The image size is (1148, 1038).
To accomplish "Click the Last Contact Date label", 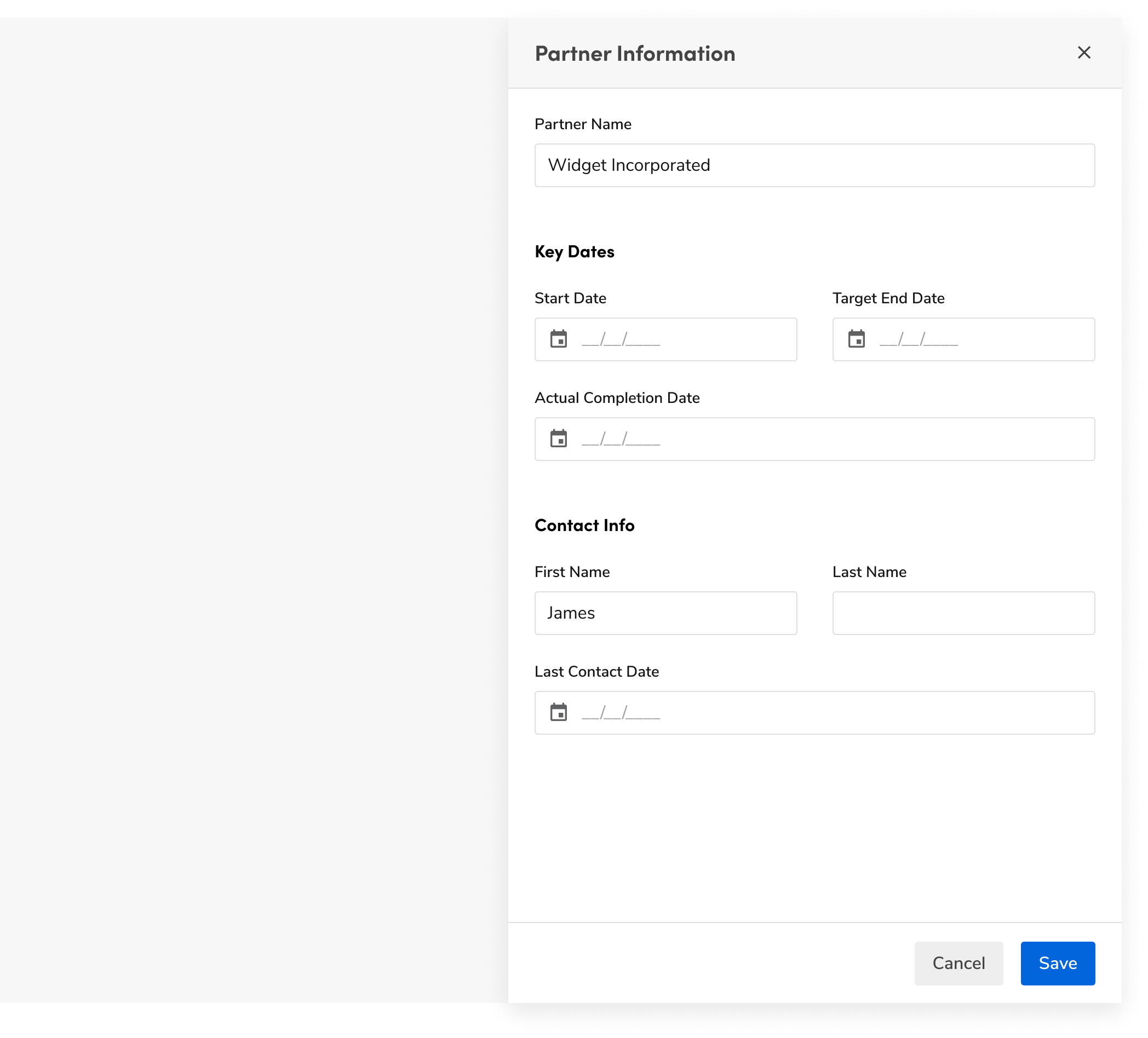I will 596,672.
